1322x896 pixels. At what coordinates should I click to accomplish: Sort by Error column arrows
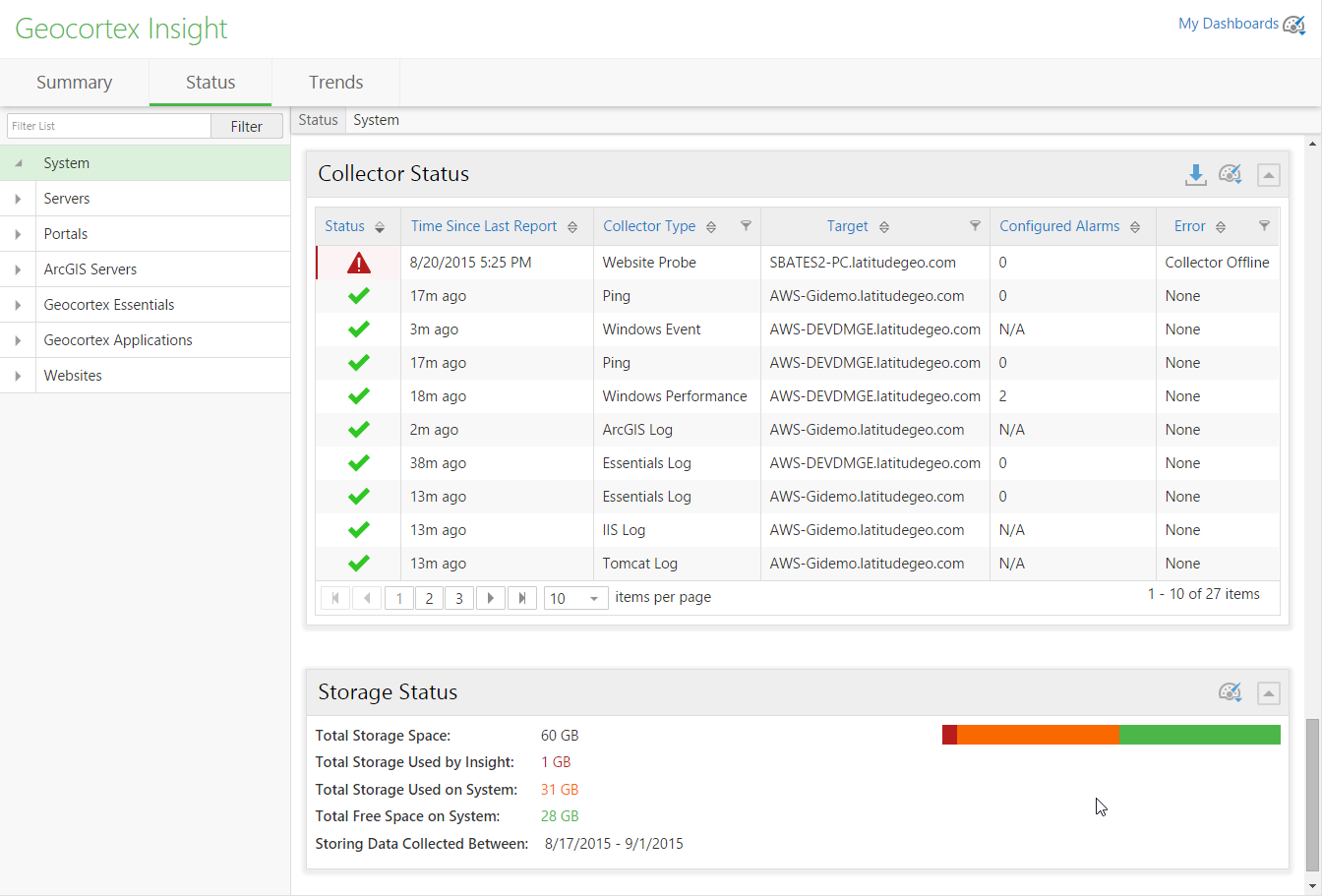click(x=1221, y=227)
